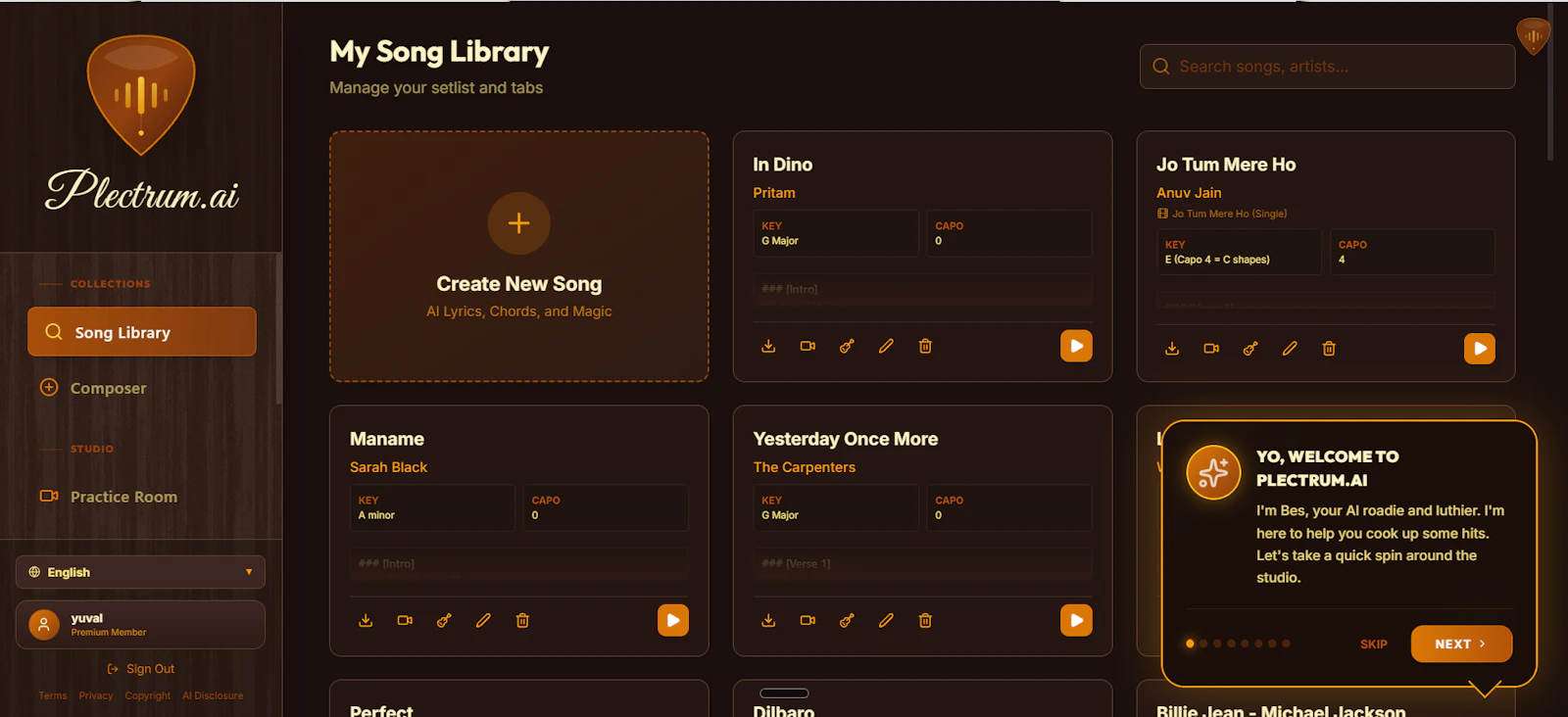
Task: Click the Plectrum.ai logo in the sidebar
Action: tap(141, 124)
